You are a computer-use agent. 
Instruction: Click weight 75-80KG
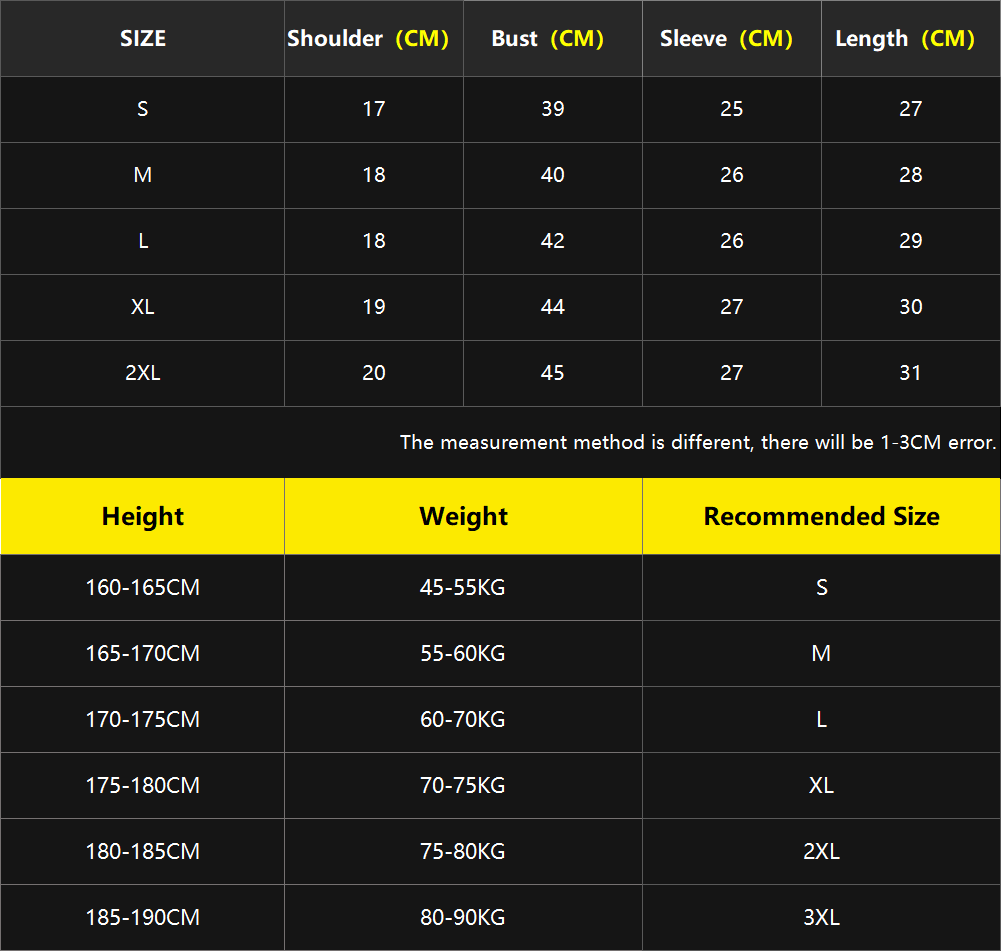(463, 852)
